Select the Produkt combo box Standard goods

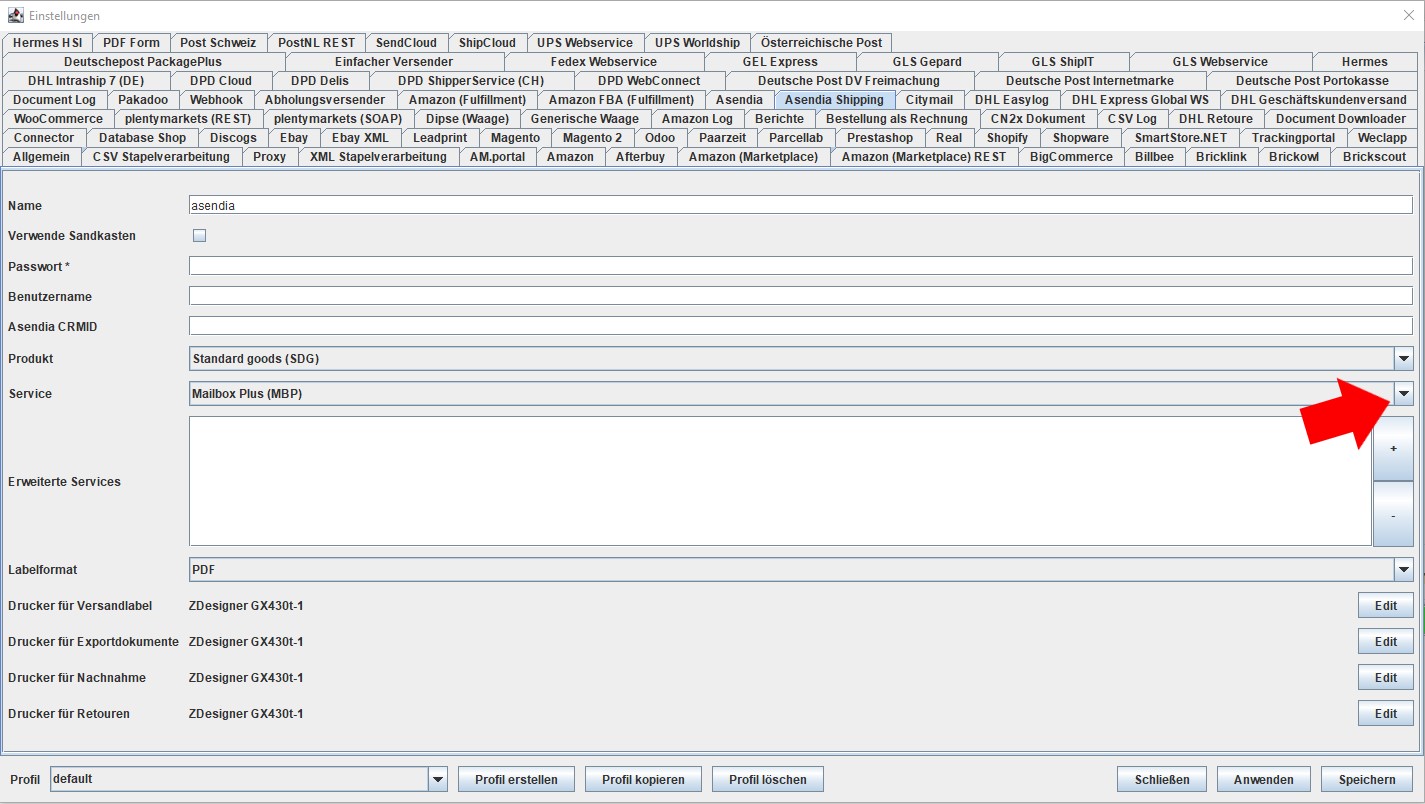[x=801, y=359]
